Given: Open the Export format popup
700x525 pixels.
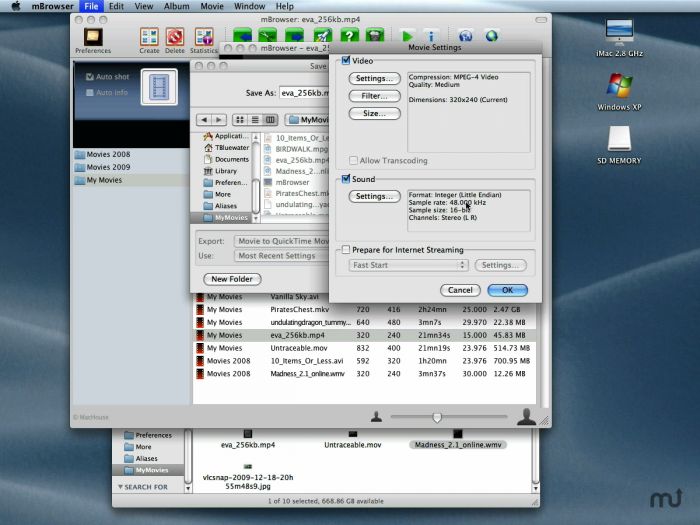Looking at the screenshot, I should pos(281,241).
